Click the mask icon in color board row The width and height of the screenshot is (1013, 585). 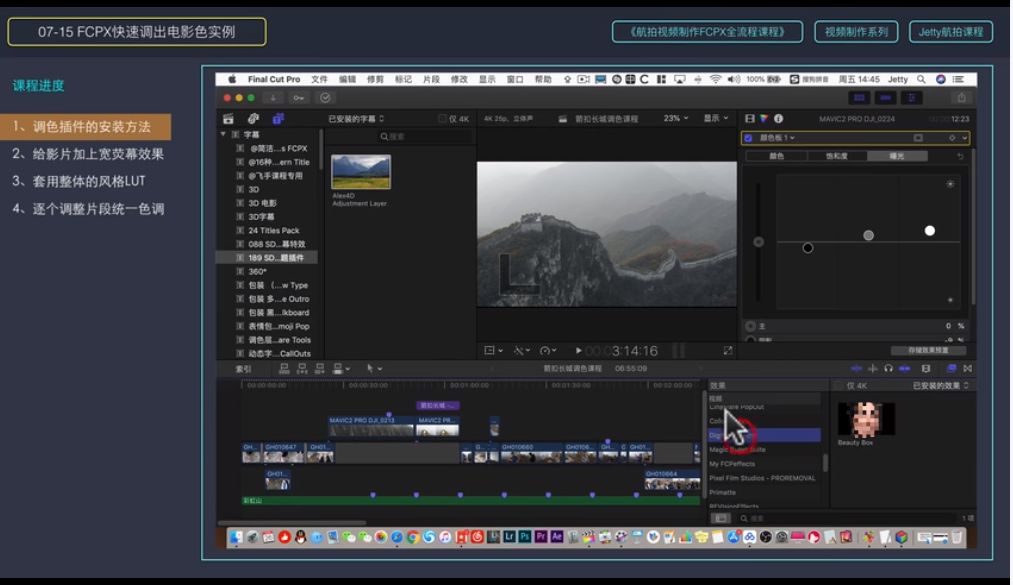pyautogui.click(x=918, y=138)
